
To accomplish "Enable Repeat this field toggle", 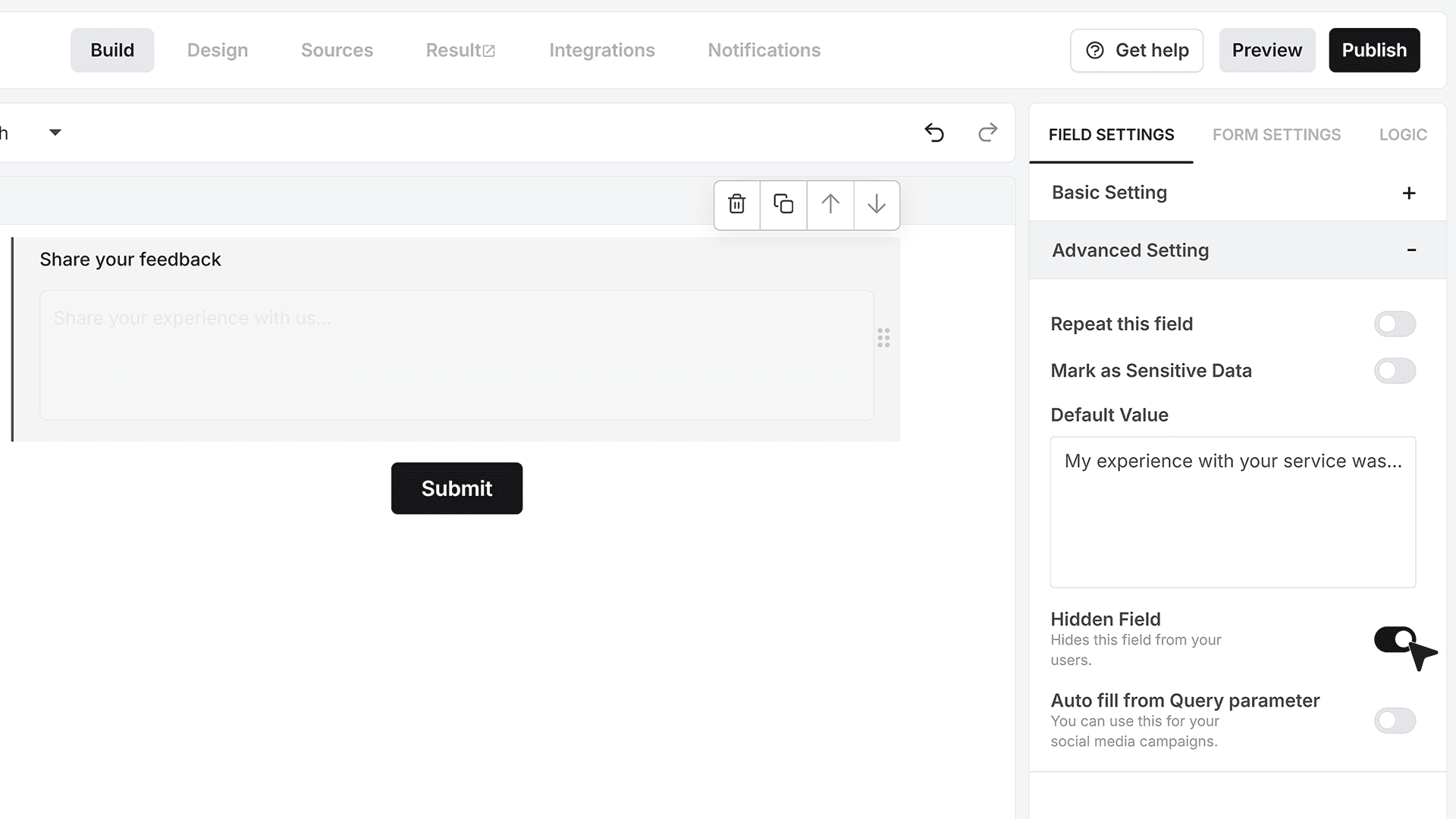I will pyautogui.click(x=1395, y=325).
